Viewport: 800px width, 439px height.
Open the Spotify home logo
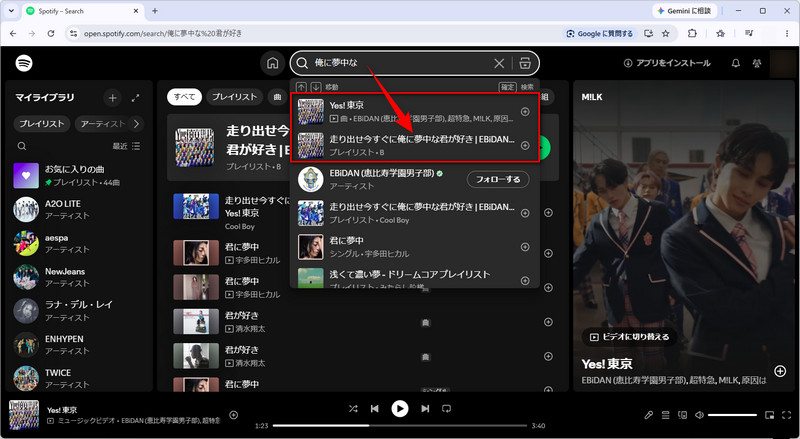point(24,63)
